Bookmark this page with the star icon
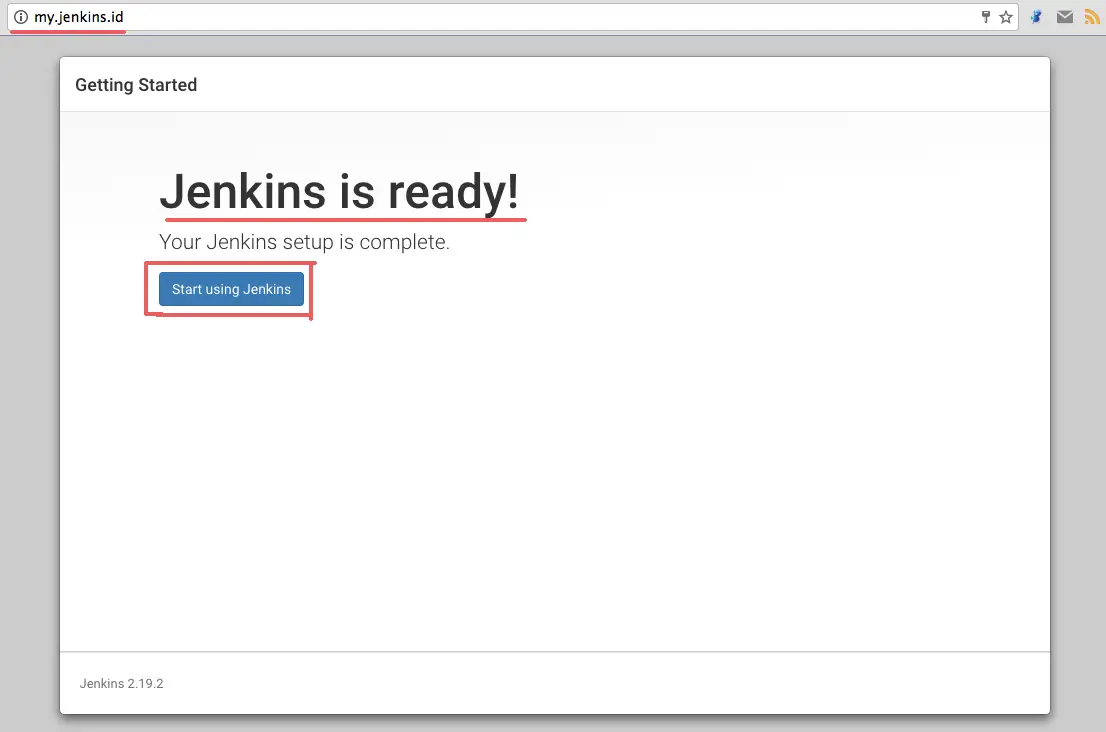The image size is (1106, 732). pyautogui.click(x=1006, y=17)
